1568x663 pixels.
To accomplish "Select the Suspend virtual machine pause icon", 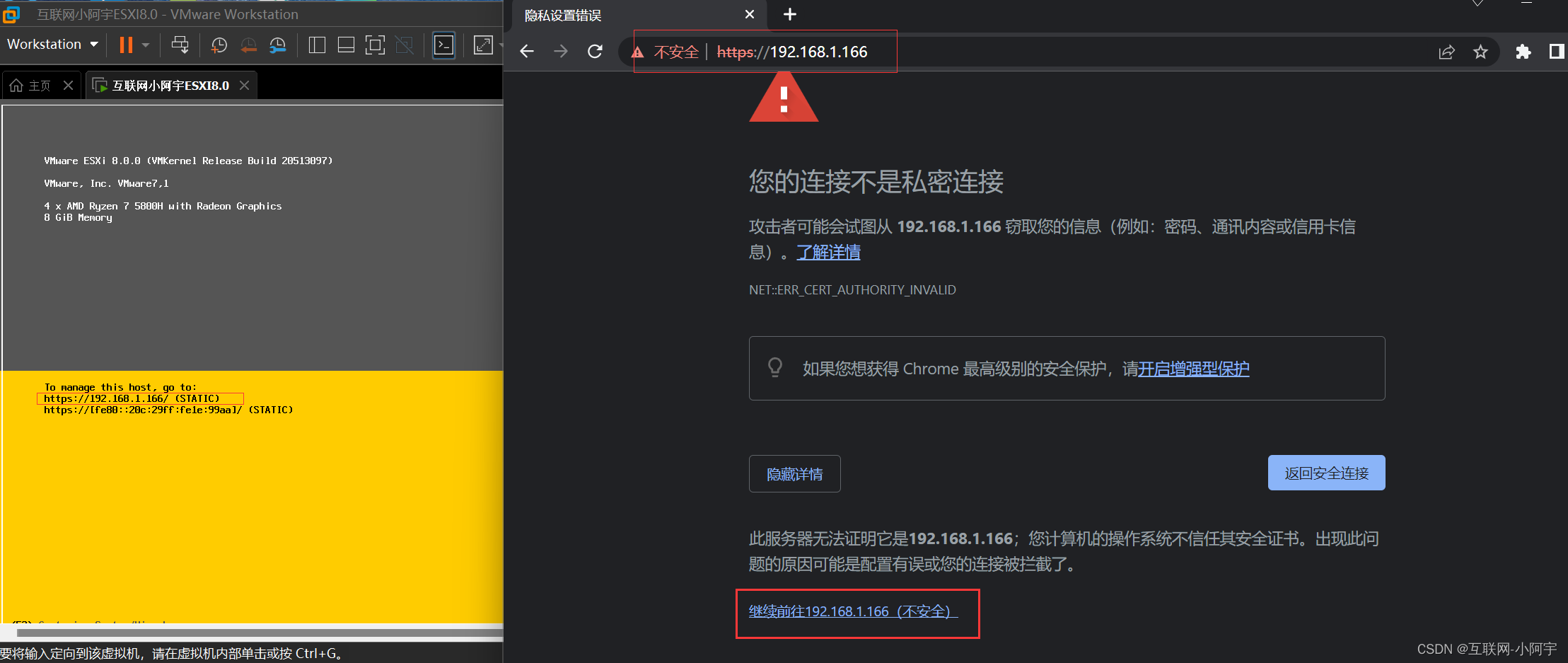I will (126, 45).
